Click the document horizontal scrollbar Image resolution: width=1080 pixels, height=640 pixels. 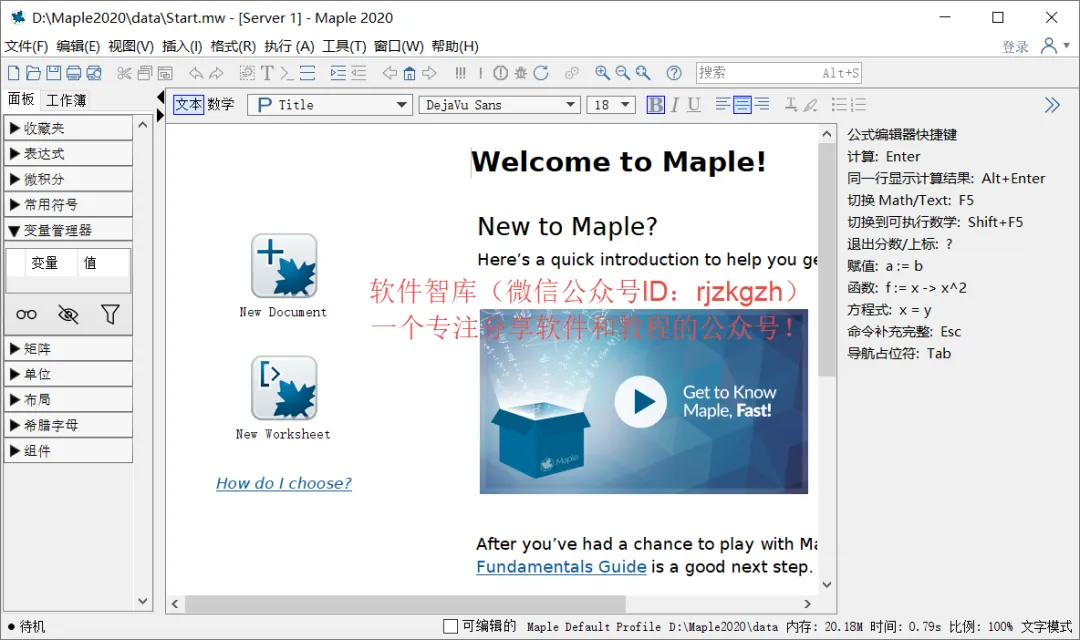tap(406, 604)
